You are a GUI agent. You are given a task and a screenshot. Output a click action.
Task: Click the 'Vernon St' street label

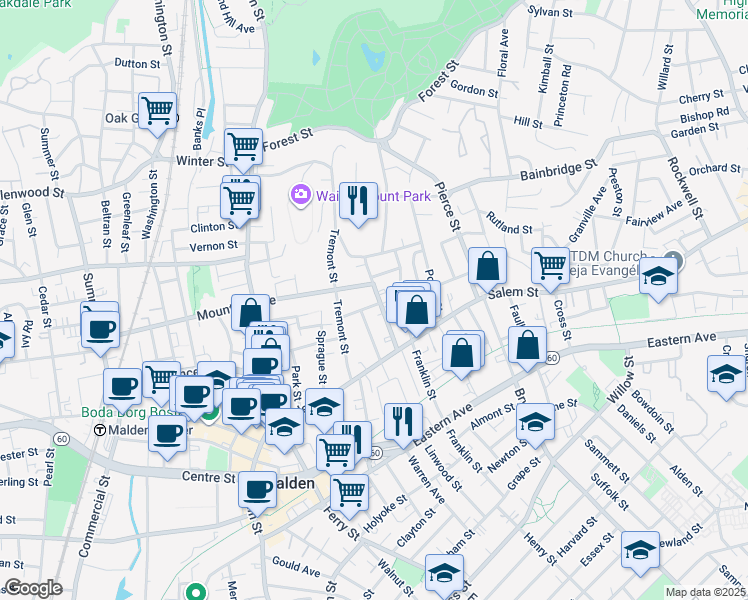point(213,247)
